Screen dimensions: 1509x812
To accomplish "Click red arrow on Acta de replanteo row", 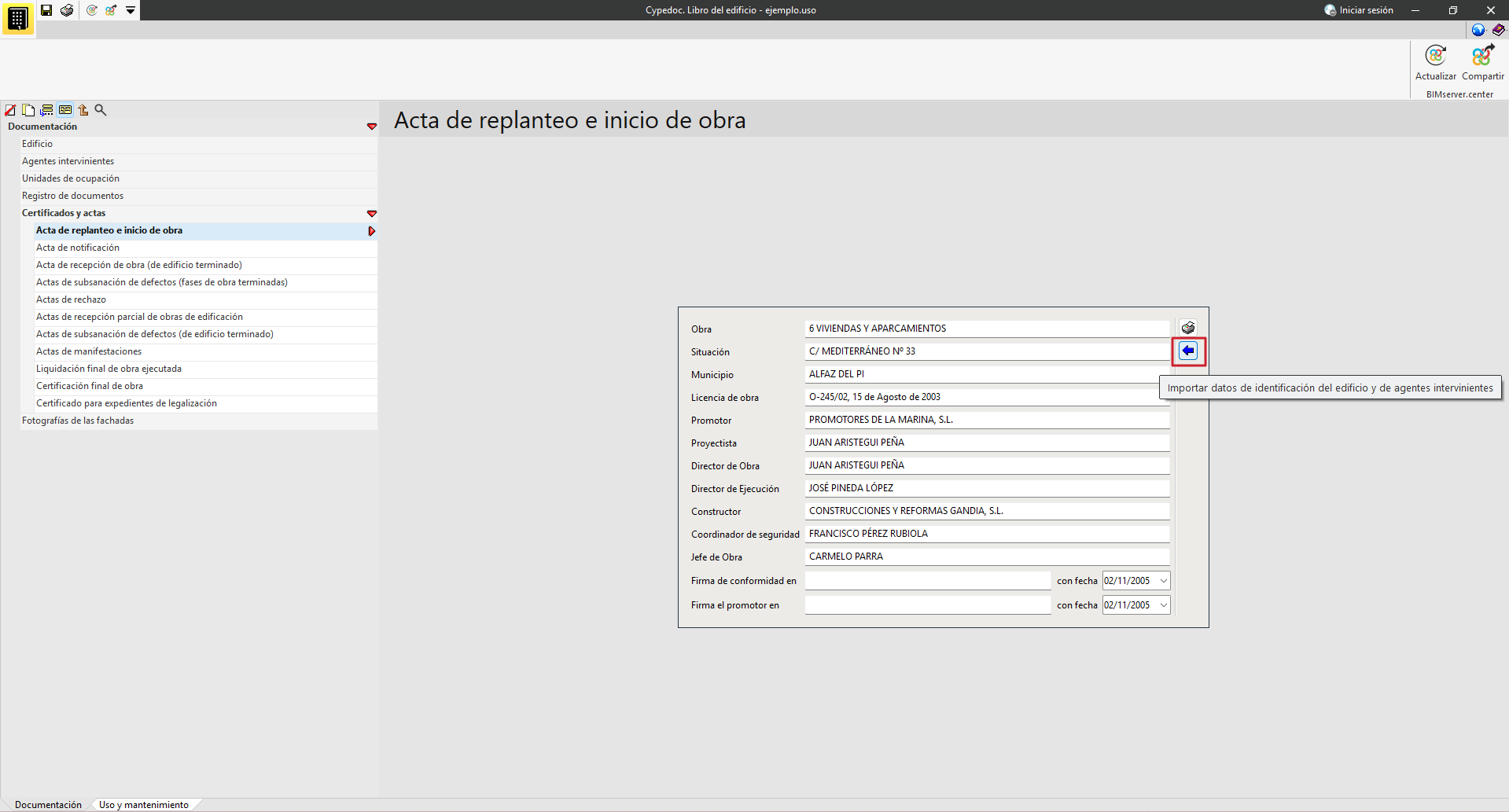I will pos(372,231).
